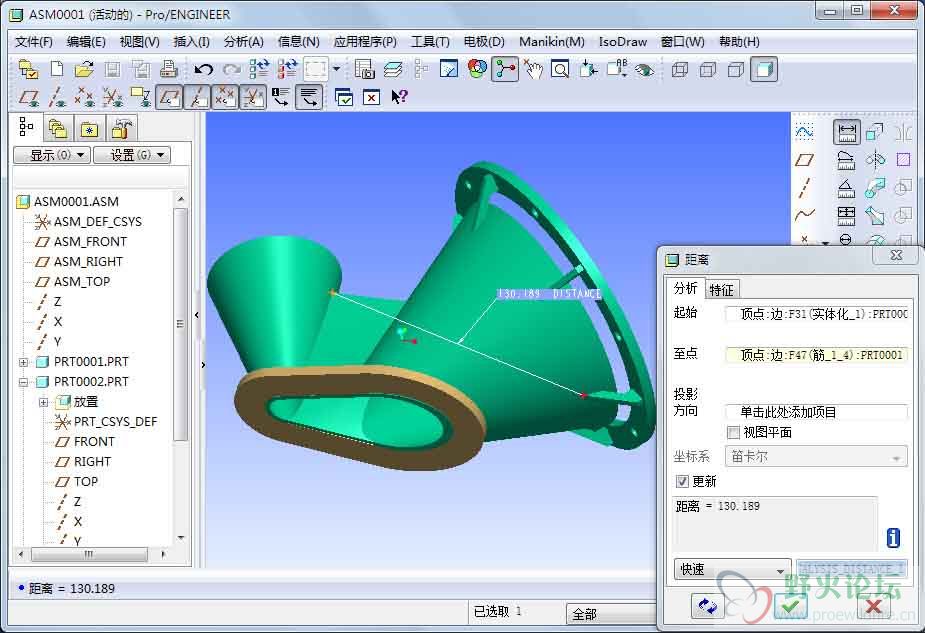Open the 分析(A) menu

tap(244, 42)
